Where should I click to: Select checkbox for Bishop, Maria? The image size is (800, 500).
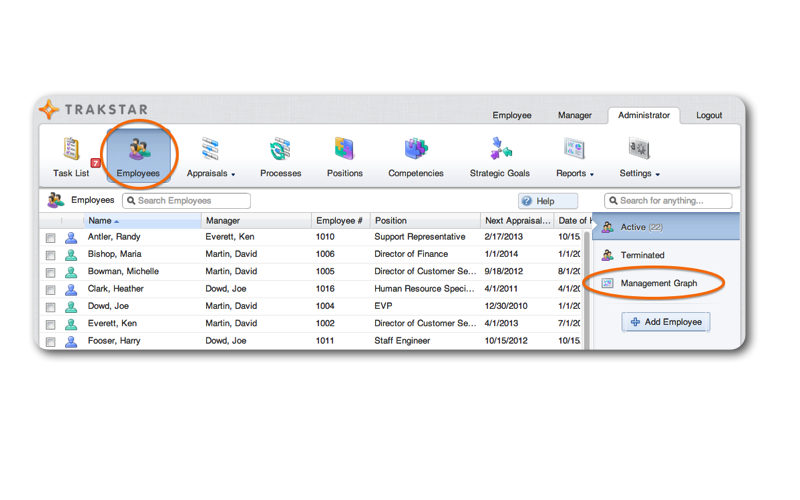(51, 256)
